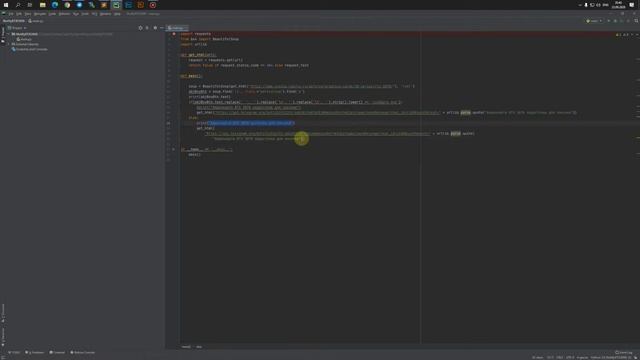The width and height of the screenshot is (640, 360).
Task: Click the Debug button in the toolbar
Action: 615,21
